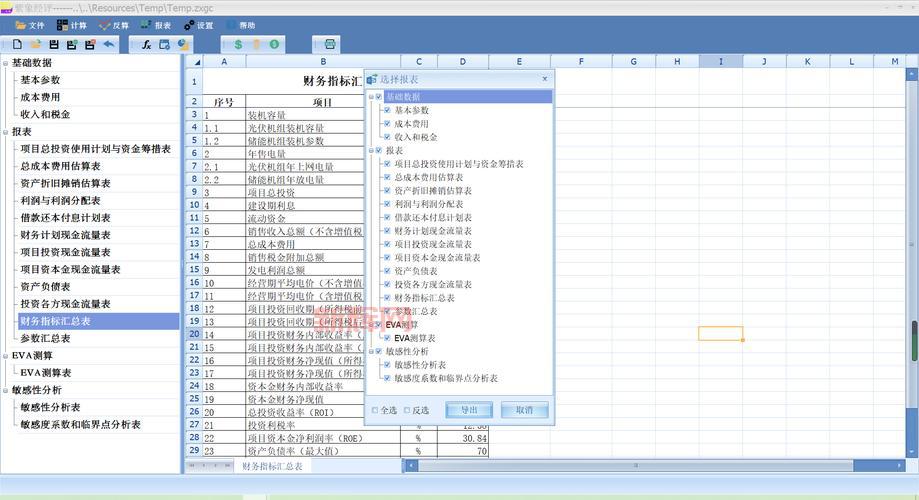Close the 选择报表 dialog
Viewport: 919px width, 500px height.
click(544, 79)
